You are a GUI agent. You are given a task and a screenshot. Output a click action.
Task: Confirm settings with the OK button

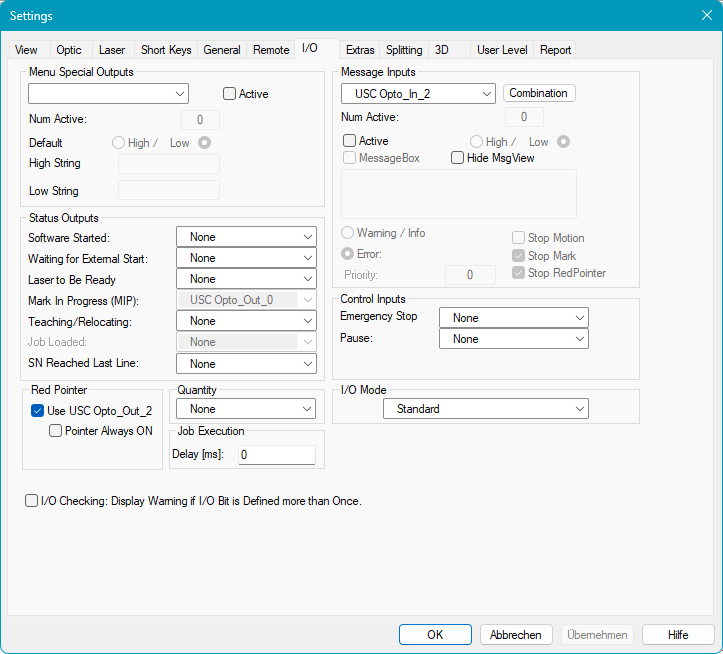click(x=435, y=635)
